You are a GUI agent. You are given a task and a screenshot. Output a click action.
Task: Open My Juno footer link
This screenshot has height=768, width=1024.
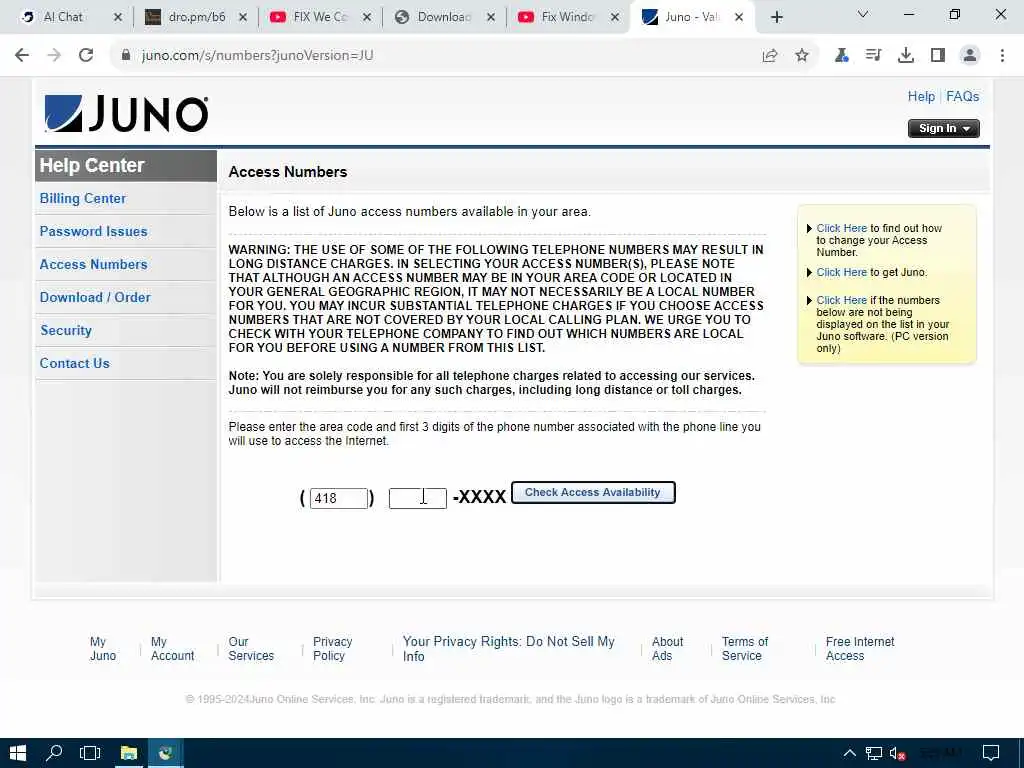(103, 648)
